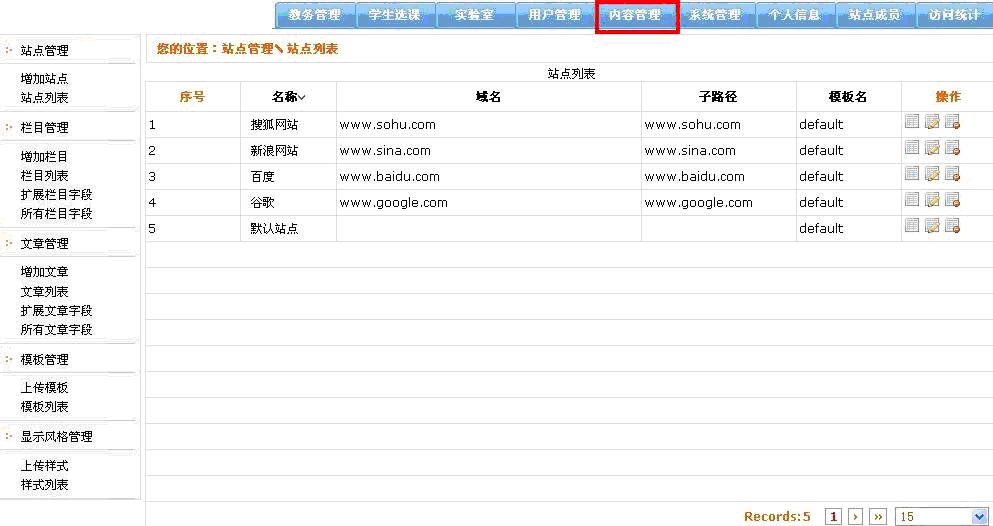Open the 系统管理 tab

click(x=715, y=16)
